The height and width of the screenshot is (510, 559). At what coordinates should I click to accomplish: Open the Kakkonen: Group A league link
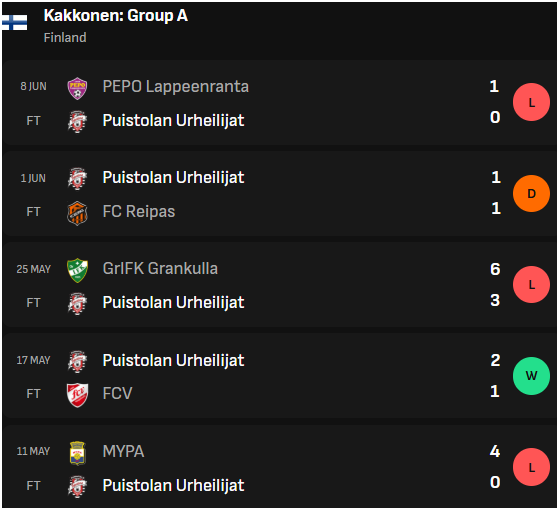116,16
